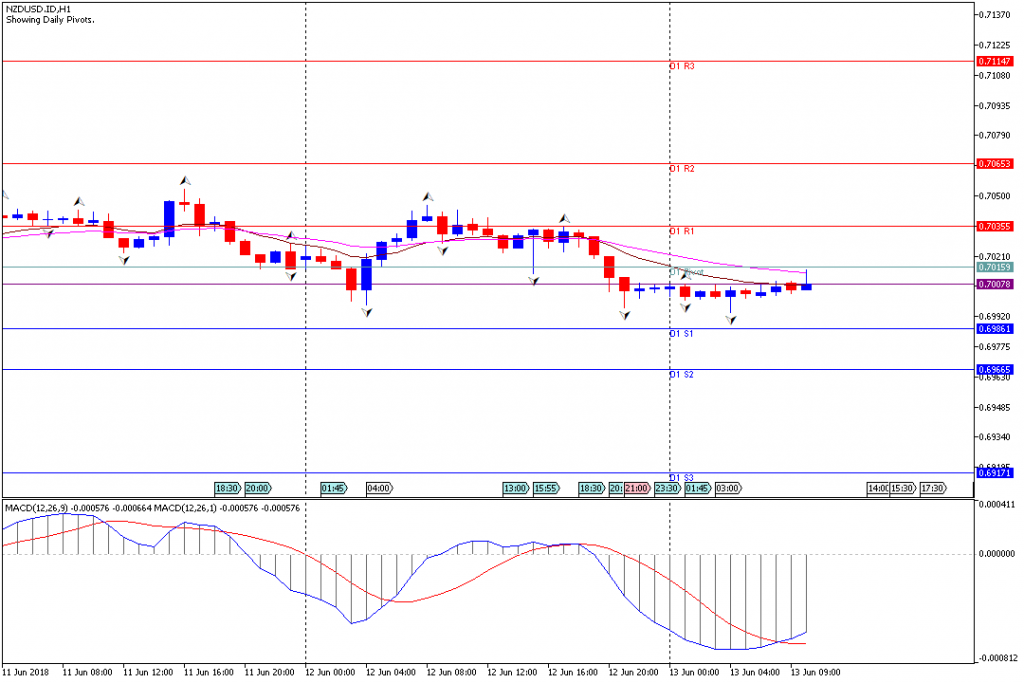Click the 0.70159 pivot price tag

coord(997,267)
